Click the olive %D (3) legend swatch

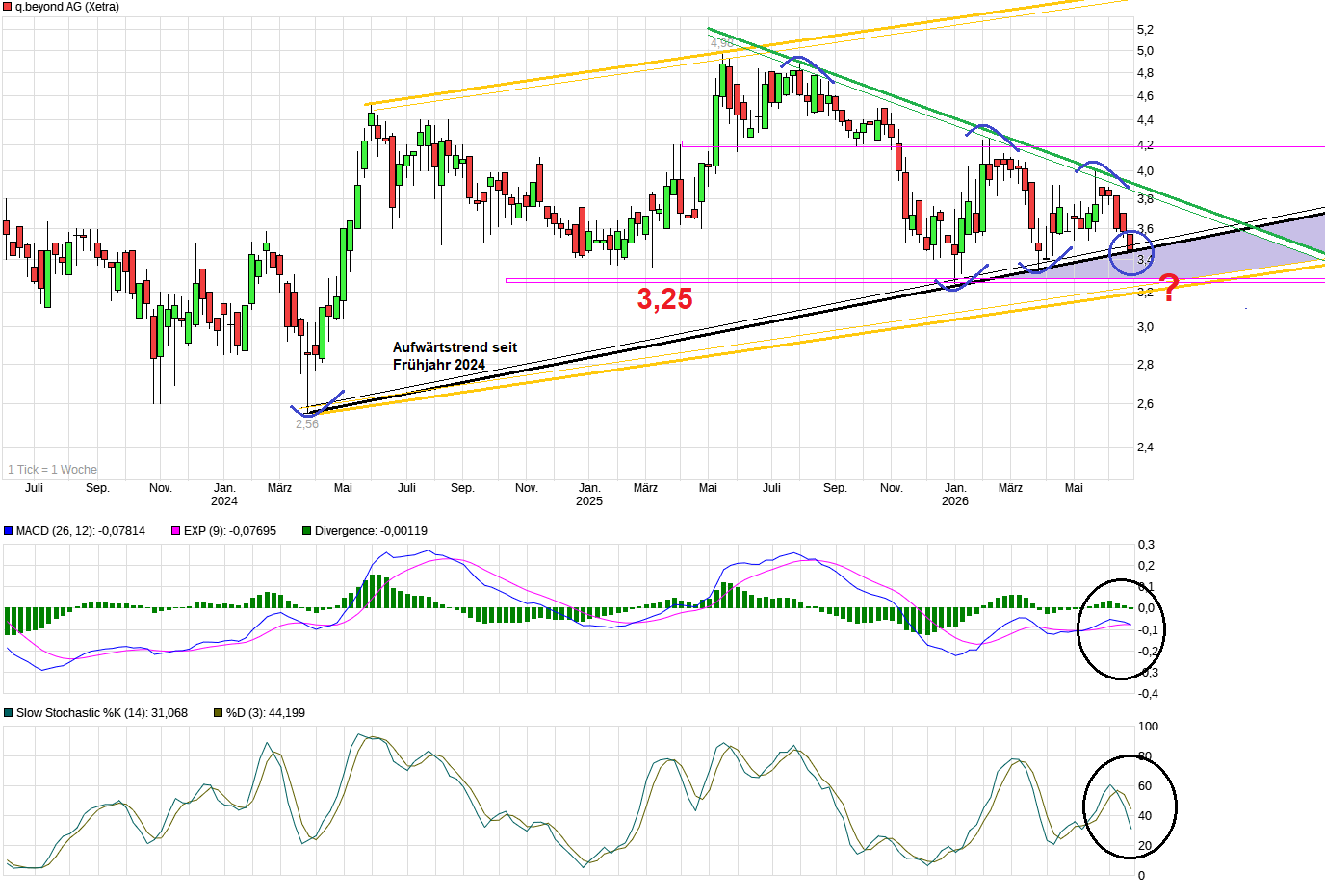(x=218, y=713)
